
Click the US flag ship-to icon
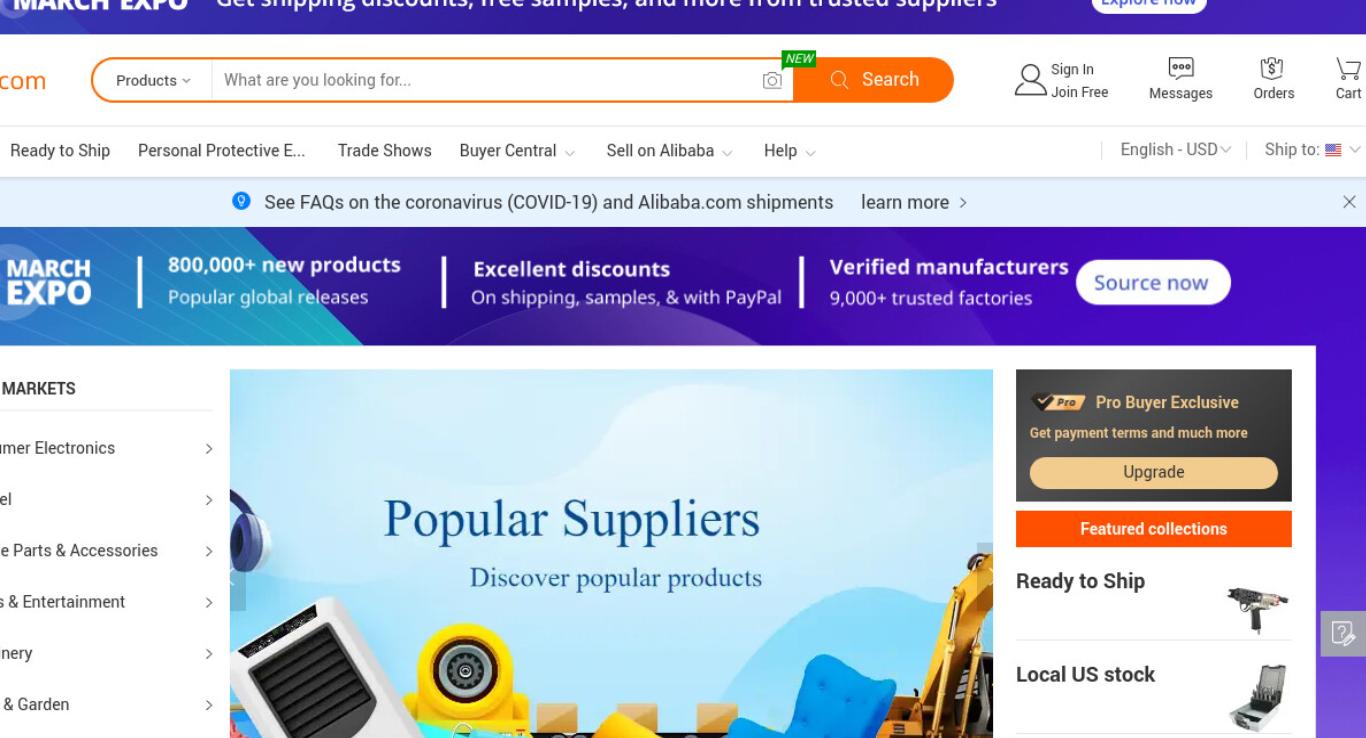click(x=1333, y=150)
